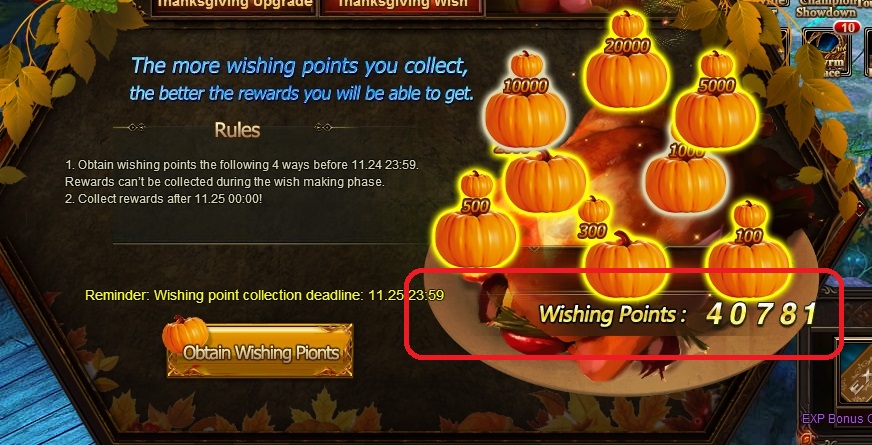Open the Champion Showdown event
The width and height of the screenshot is (872, 445).
(x=825, y=9)
